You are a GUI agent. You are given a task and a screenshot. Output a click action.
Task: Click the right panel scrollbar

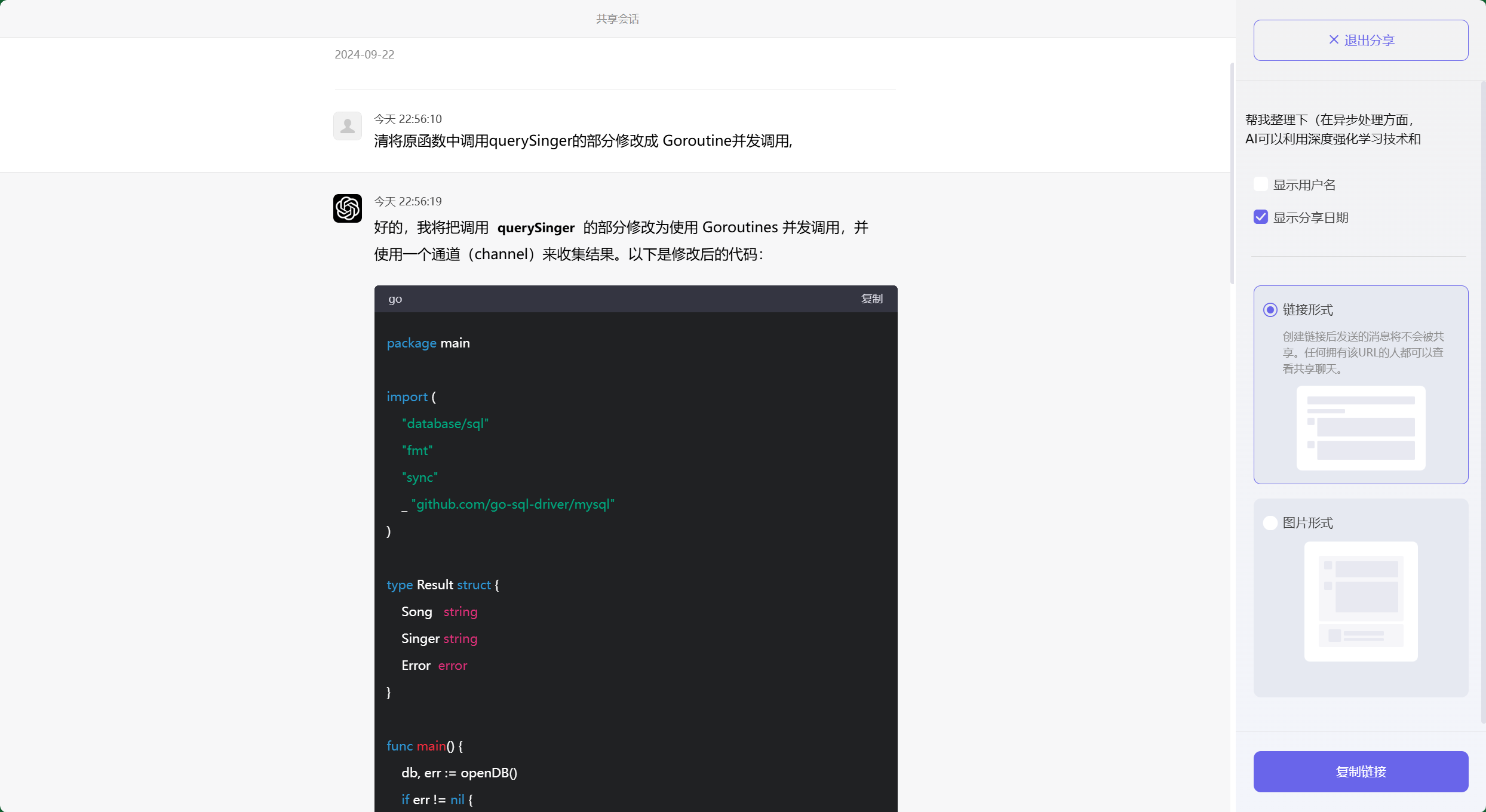1482,400
